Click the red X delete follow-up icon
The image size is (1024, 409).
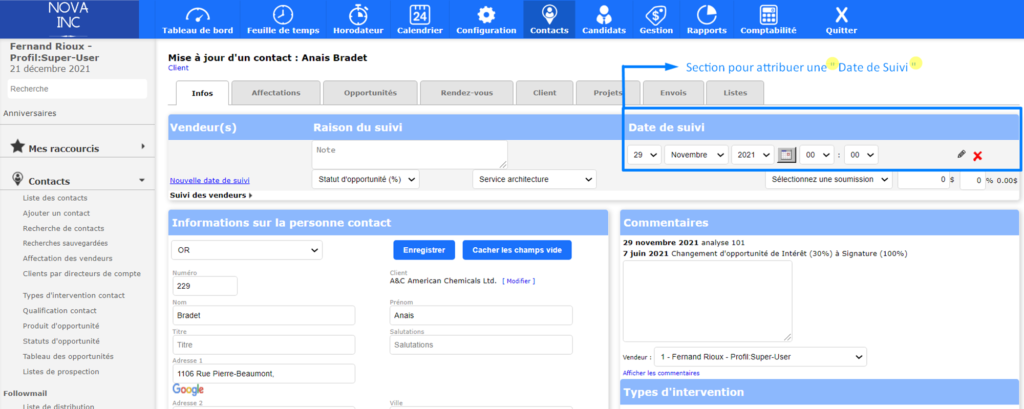coord(977,156)
